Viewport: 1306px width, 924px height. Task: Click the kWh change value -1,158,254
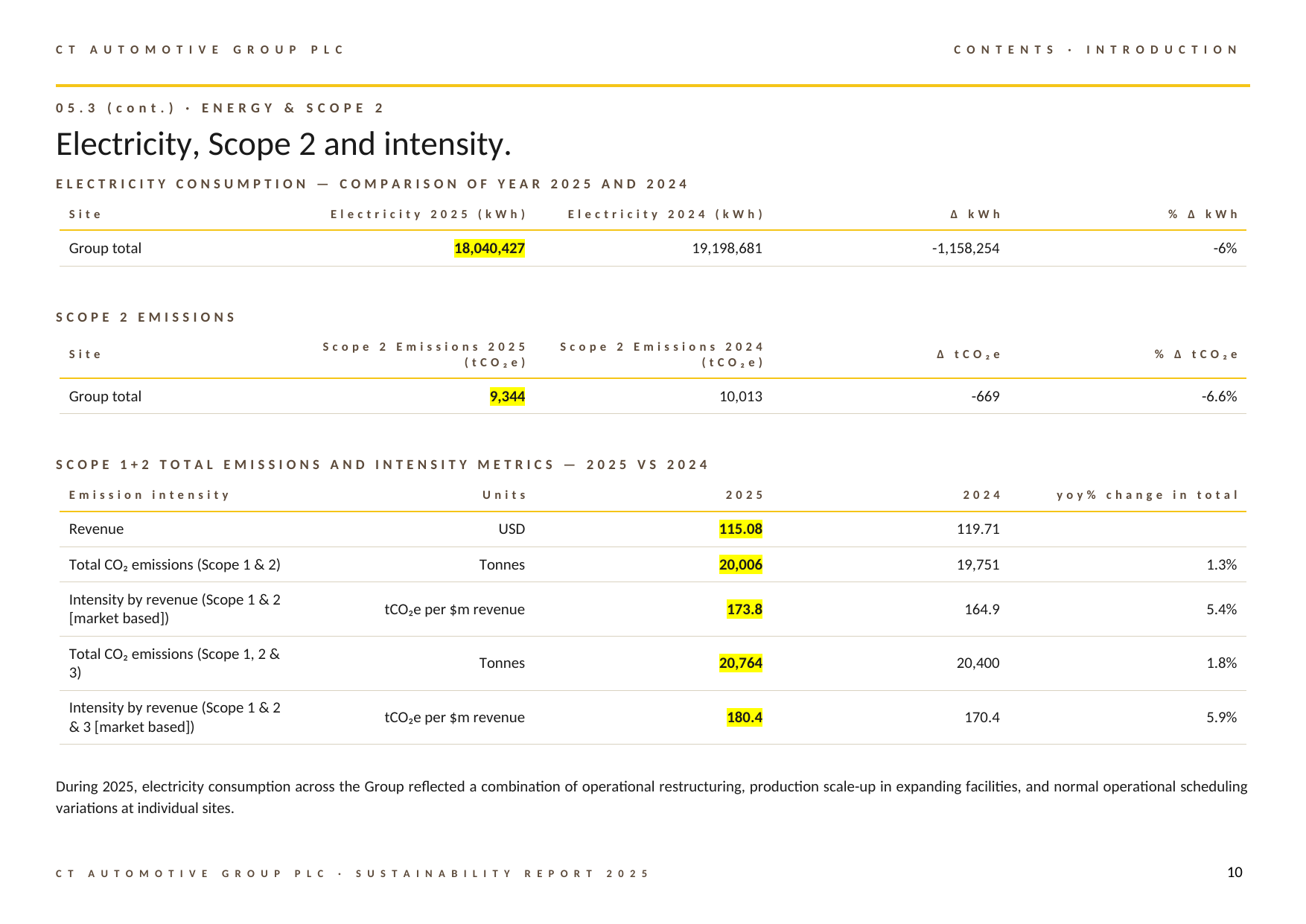tap(966, 249)
